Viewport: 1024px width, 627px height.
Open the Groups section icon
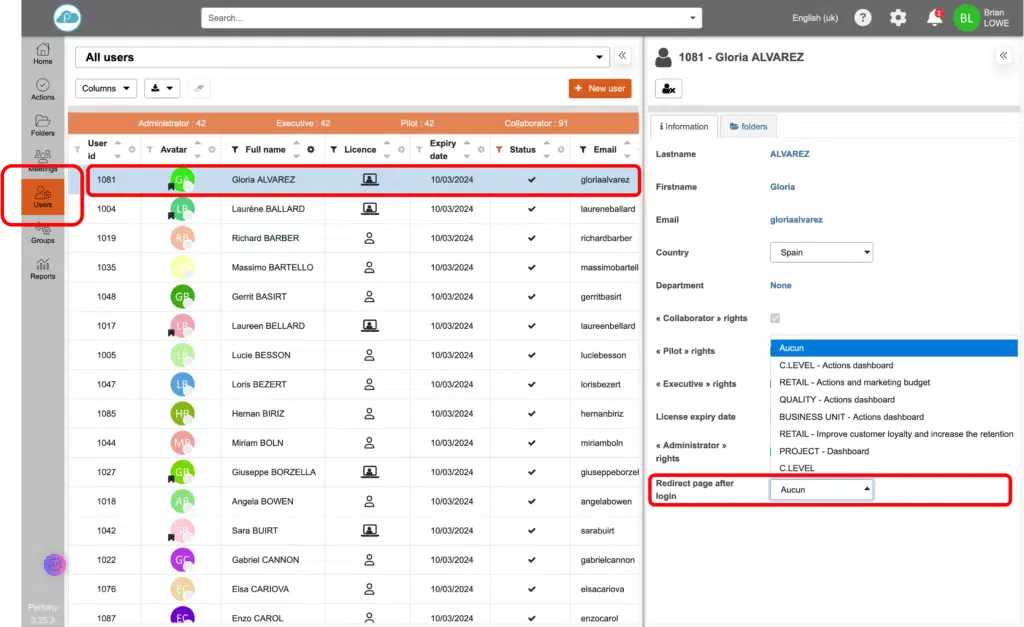click(42, 232)
